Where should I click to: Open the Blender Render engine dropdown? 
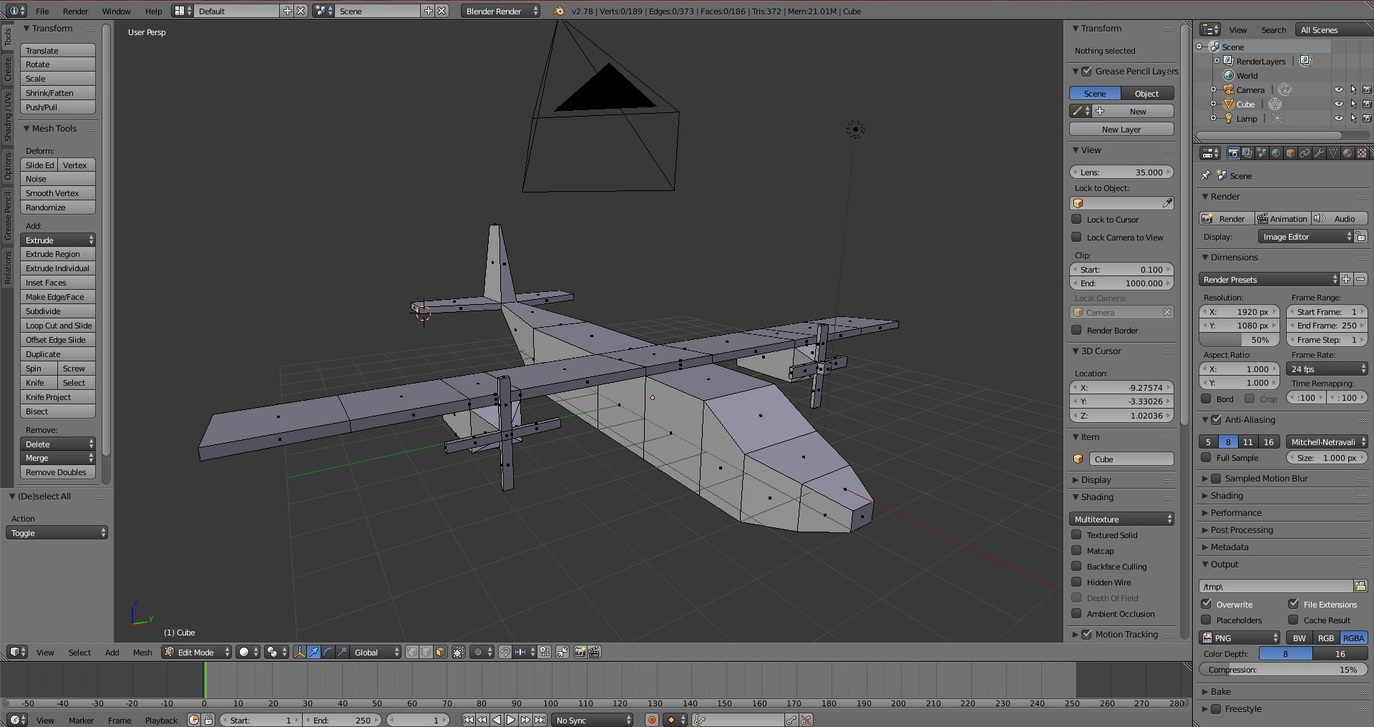(501, 11)
